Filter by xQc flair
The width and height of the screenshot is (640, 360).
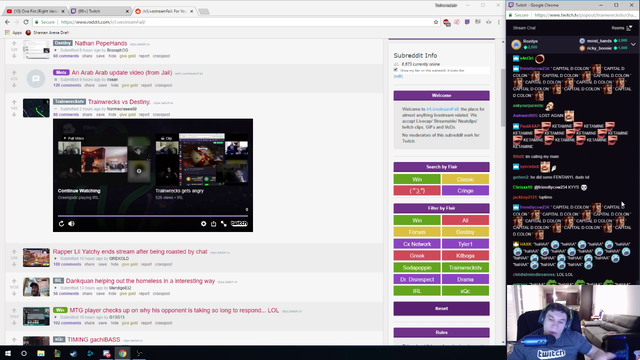point(465,291)
